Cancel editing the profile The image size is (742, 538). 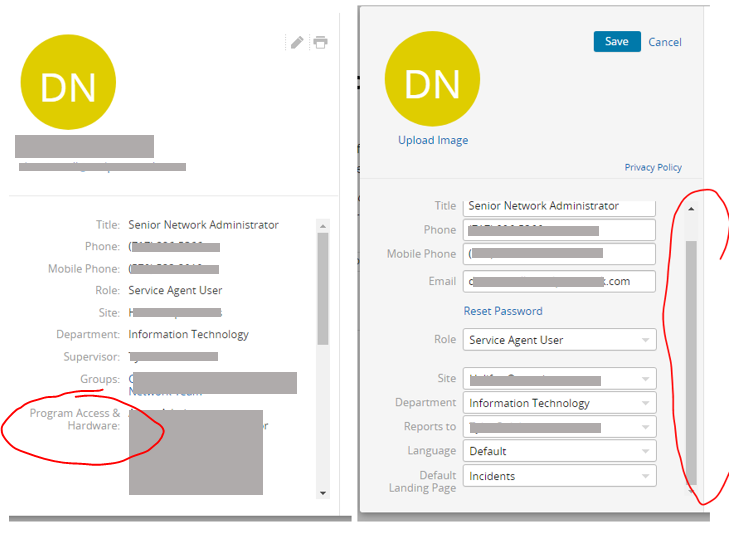pos(665,42)
